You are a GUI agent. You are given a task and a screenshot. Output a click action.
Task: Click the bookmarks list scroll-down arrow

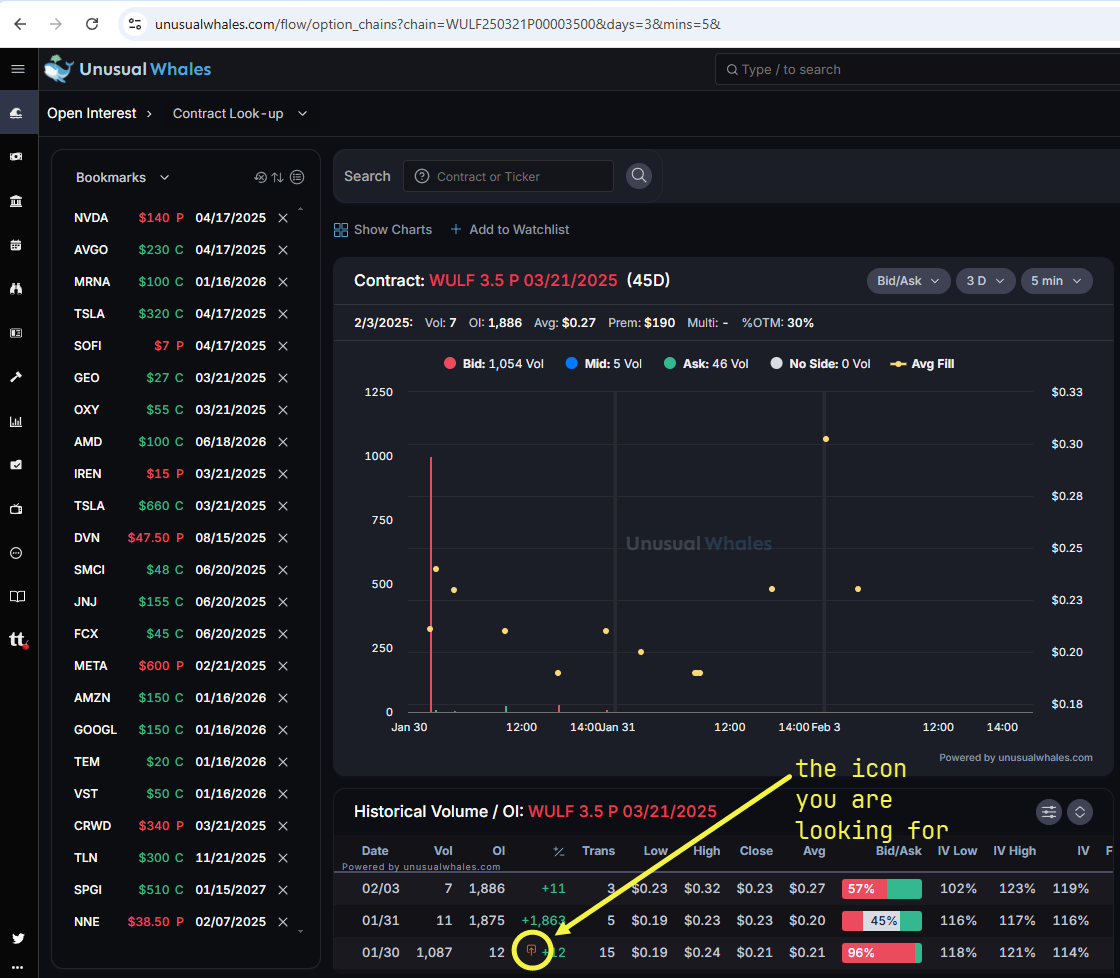pos(301,932)
